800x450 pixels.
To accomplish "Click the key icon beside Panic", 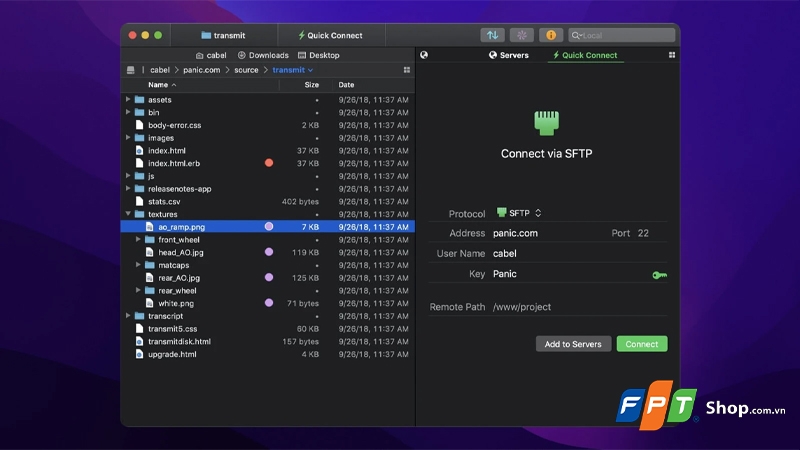I will (659, 275).
